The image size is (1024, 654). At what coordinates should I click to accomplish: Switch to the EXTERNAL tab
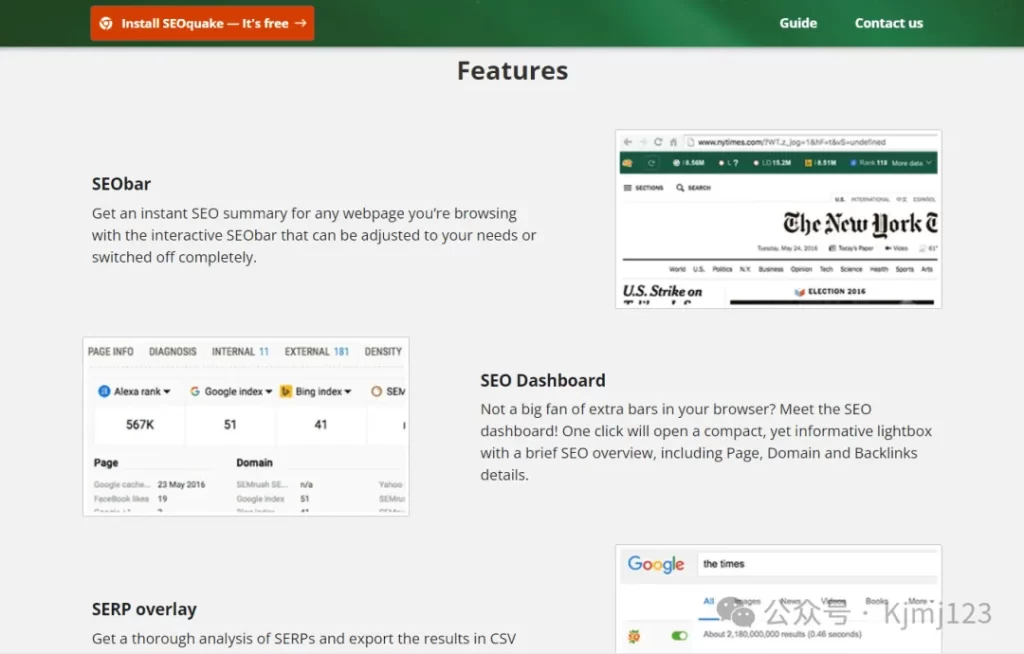(x=317, y=352)
